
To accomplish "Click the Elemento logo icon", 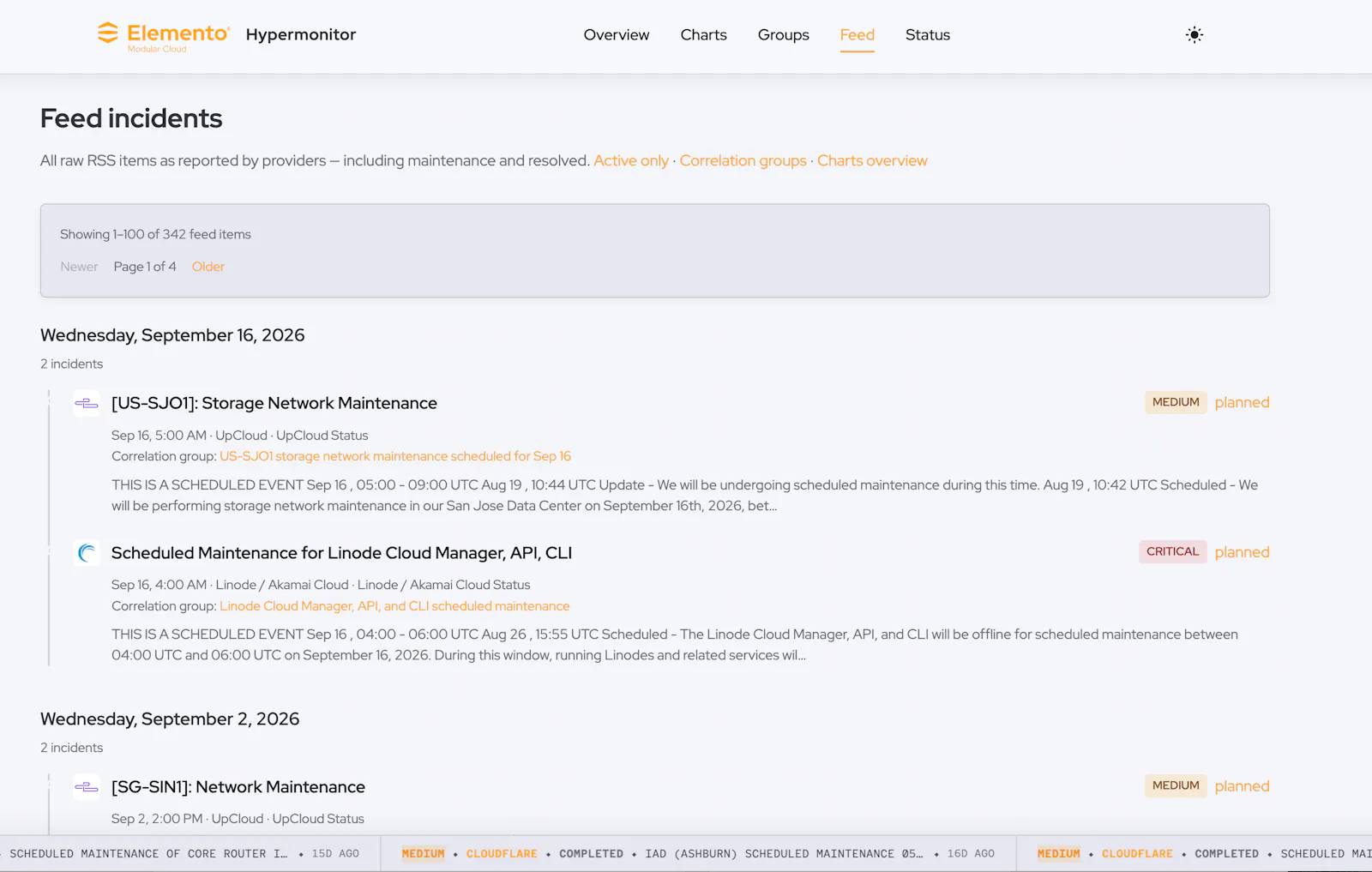I will [x=108, y=33].
